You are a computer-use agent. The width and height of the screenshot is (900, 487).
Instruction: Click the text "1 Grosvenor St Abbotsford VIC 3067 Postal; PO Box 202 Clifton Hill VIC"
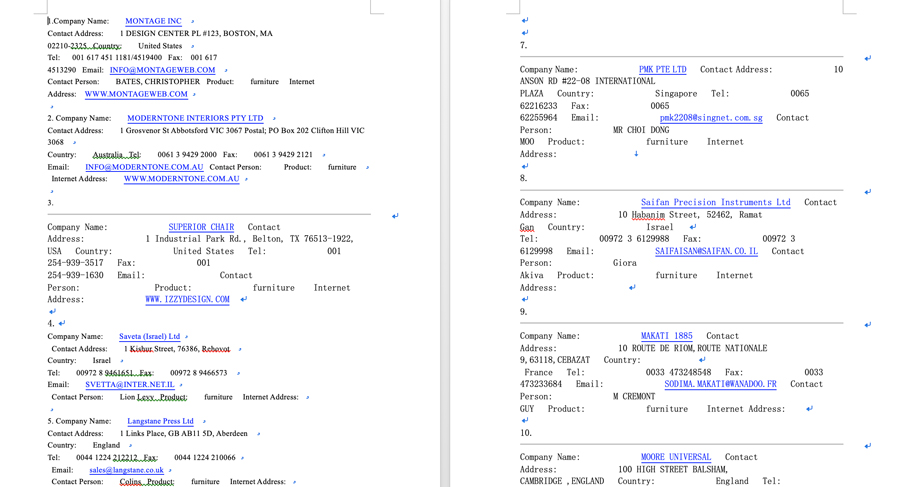(x=242, y=131)
